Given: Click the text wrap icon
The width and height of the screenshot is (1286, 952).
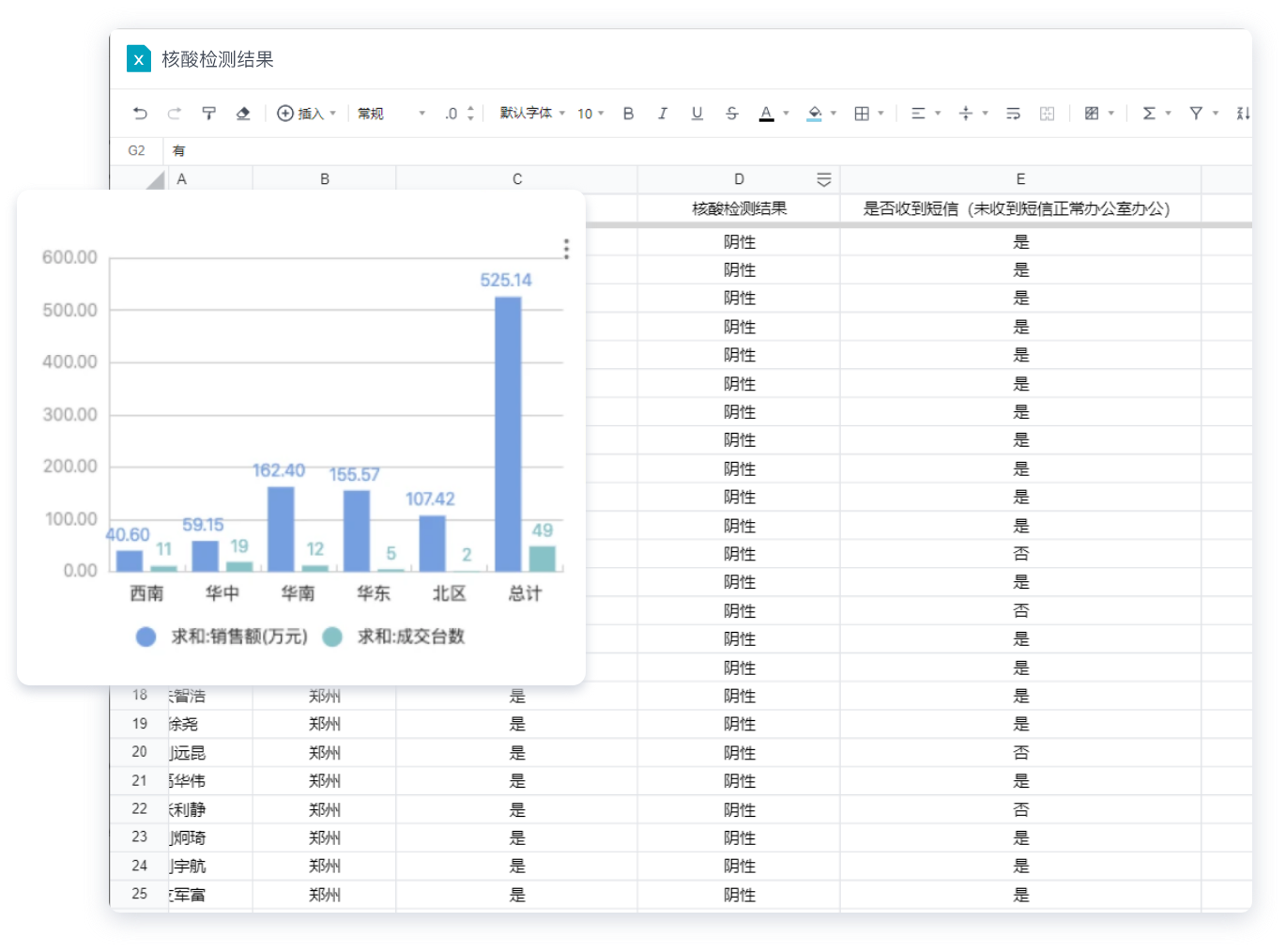Looking at the screenshot, I should click(1013, 114).
